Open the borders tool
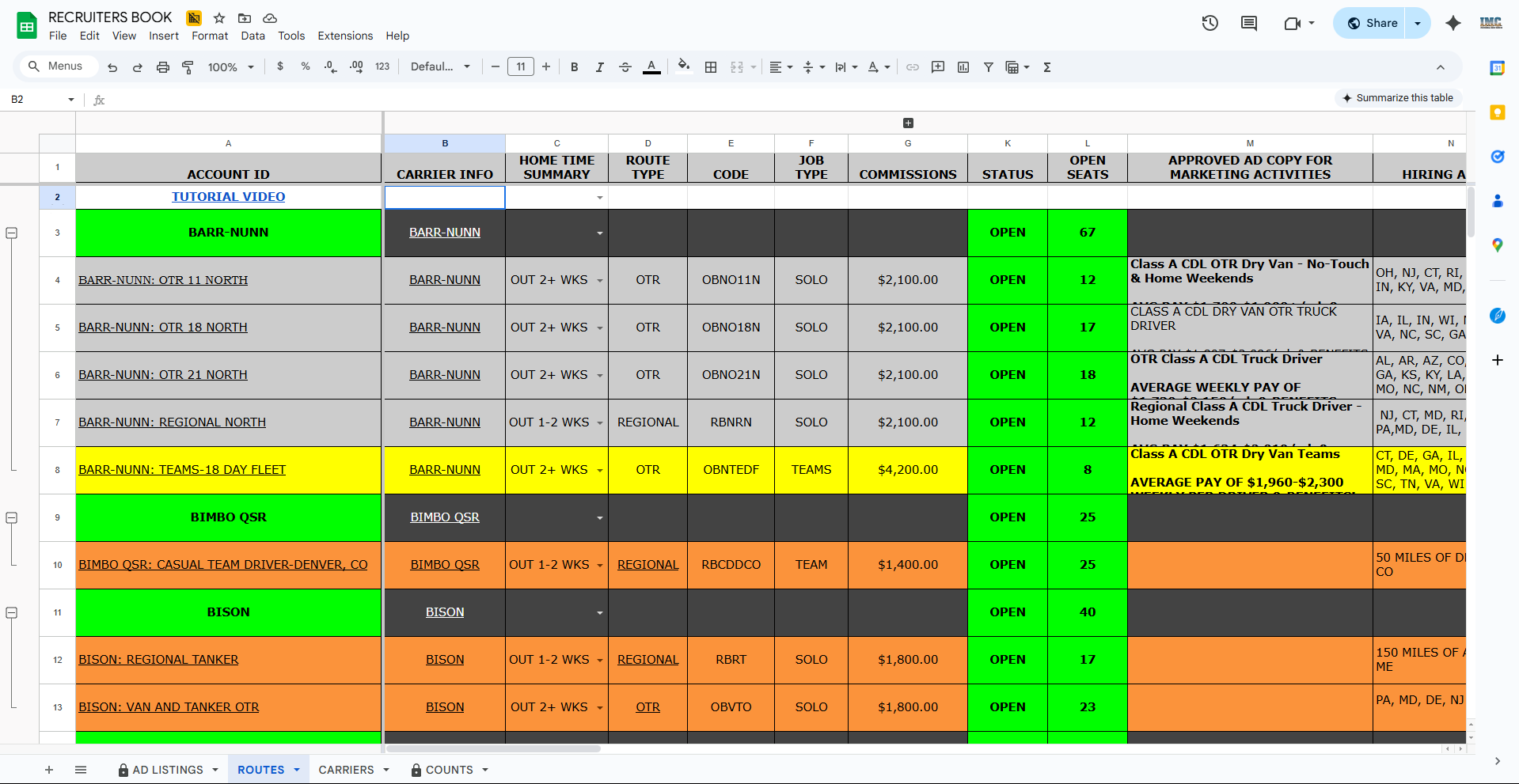This screenshot has height=784, width=1519. (x=711, y=67)
